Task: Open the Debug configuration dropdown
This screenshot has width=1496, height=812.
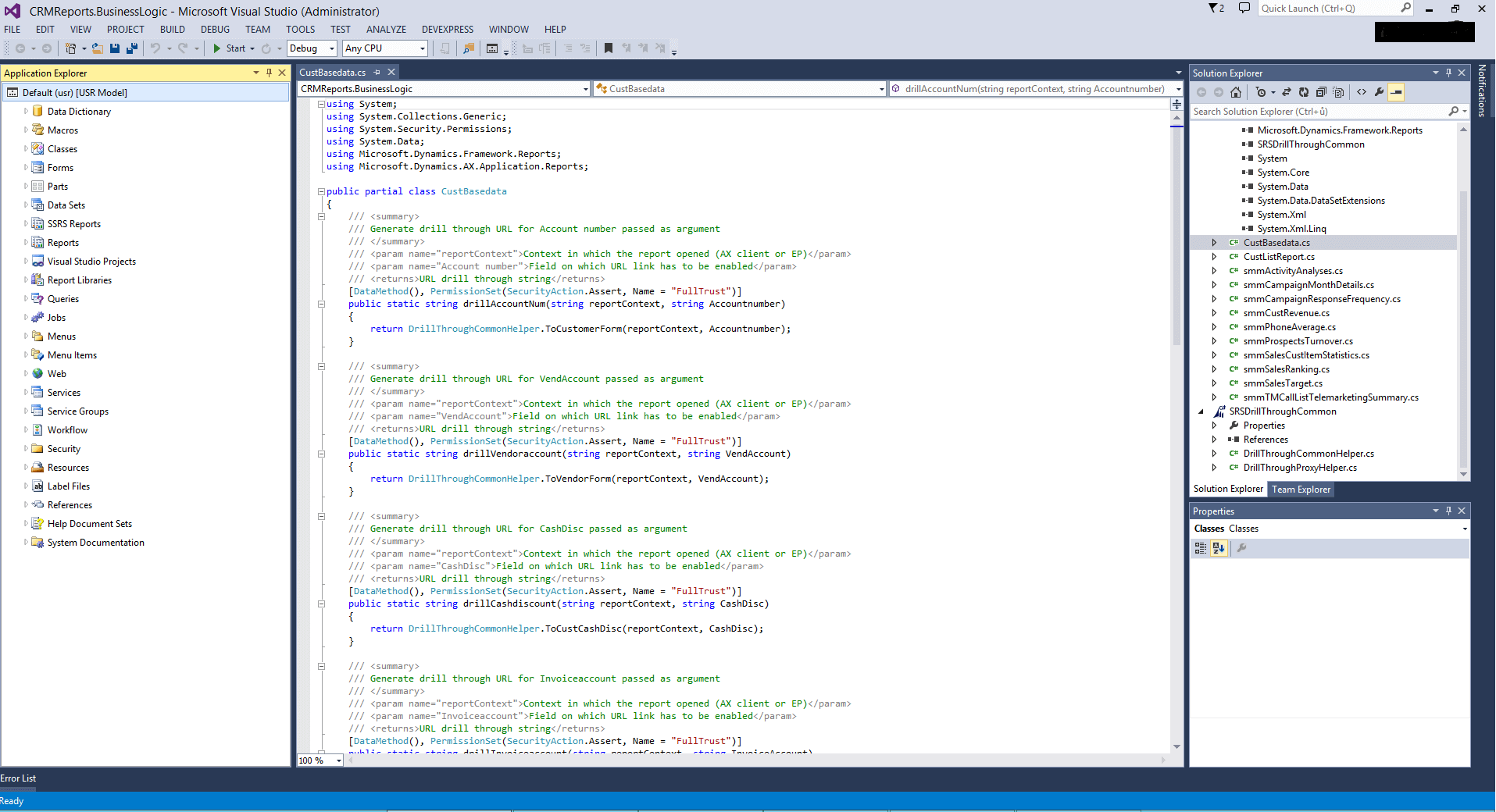Action: coord(312,48)
